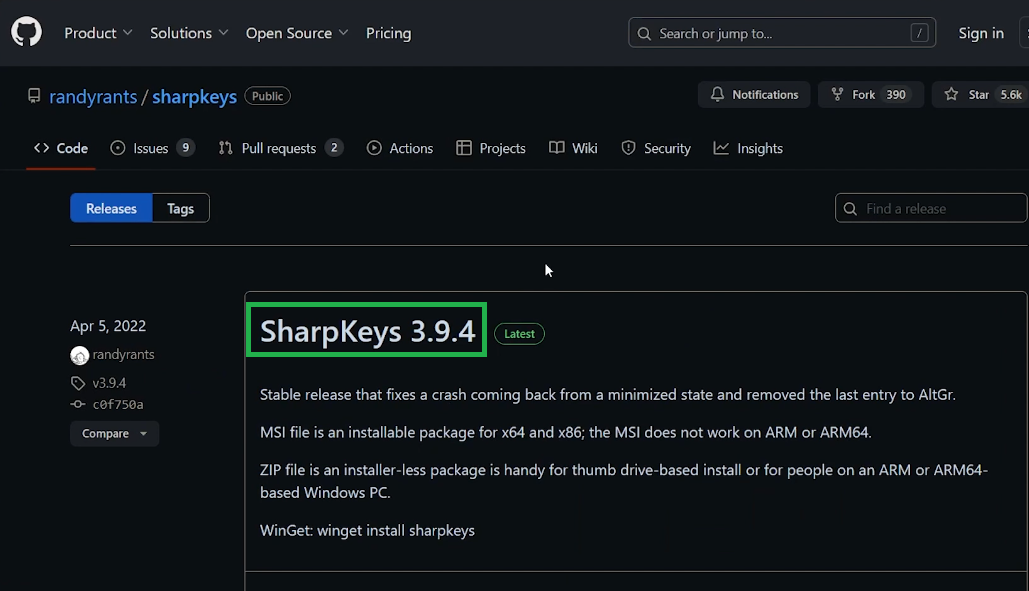1029x591 pixels.
Task: Click the fork icon
Action: click(x=837, y=94)
